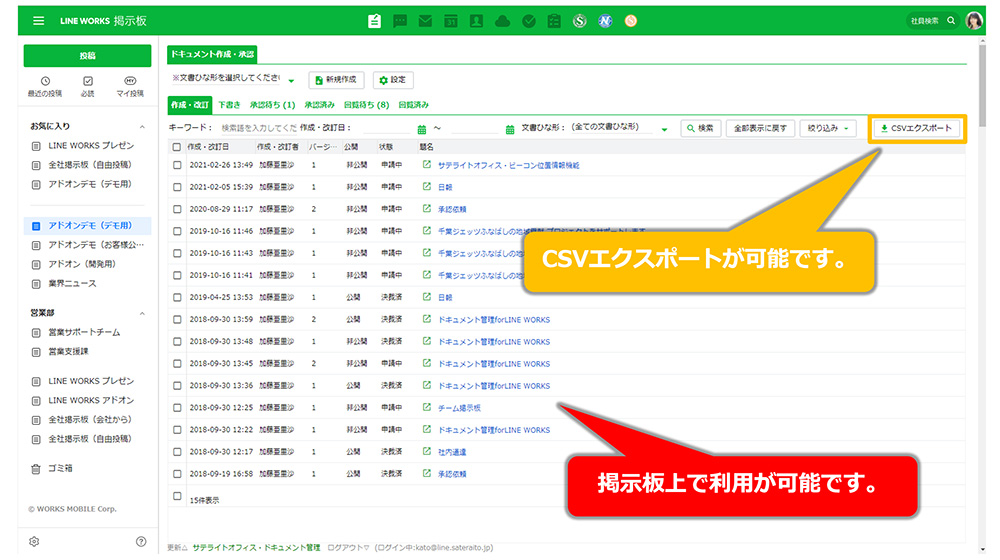Viewport: 1000px width, 560px height.
Task: Open the sidebar settings gear at bottom
Action: pos(34,542)
